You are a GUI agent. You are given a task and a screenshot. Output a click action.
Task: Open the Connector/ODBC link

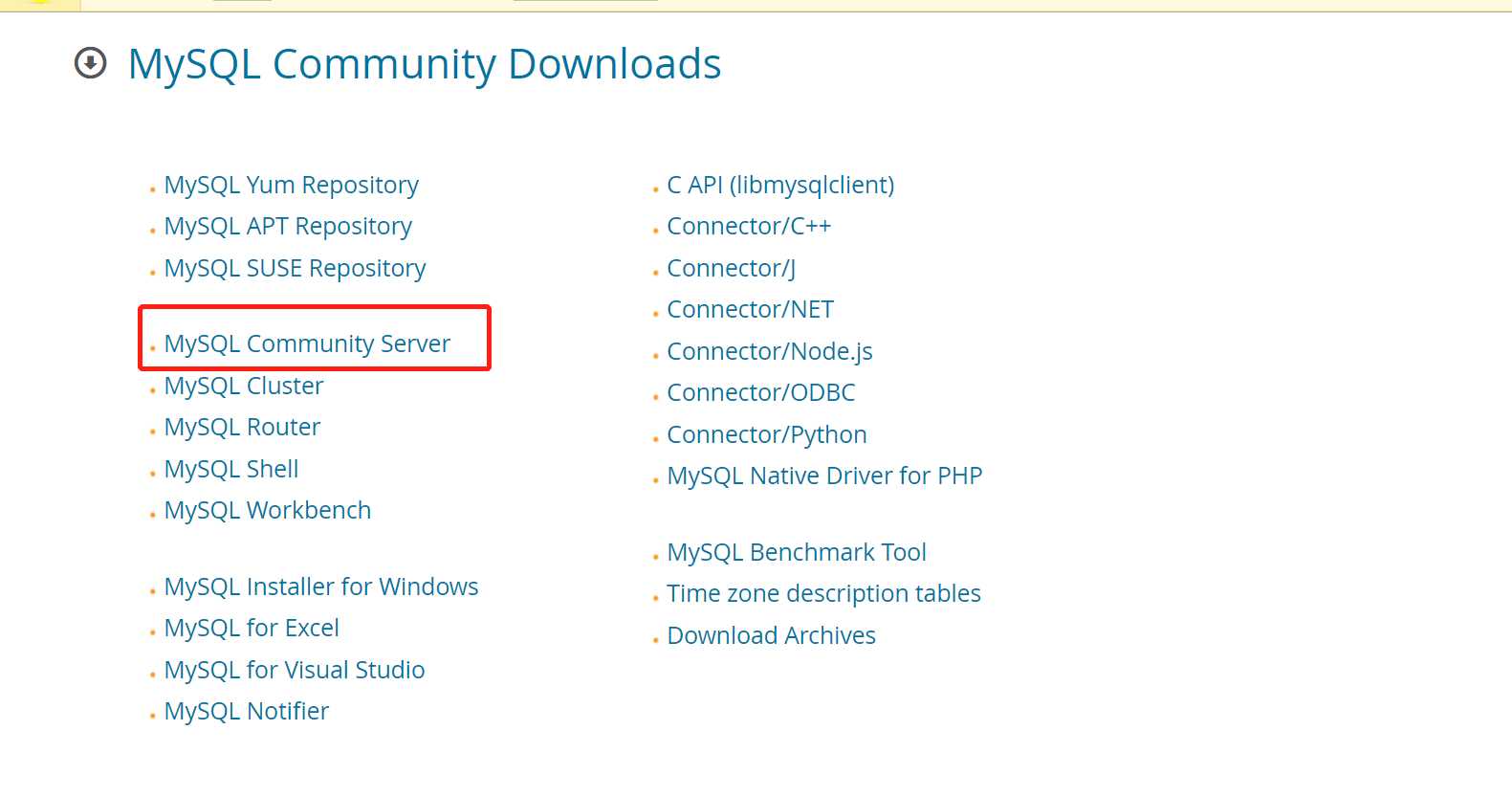pyautogui.click(x=761, y=392)
